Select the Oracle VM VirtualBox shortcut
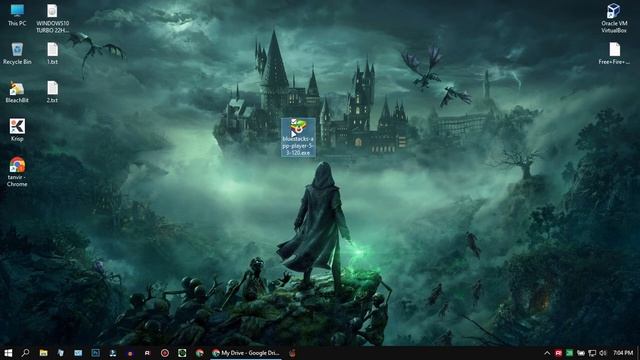640x360 pixels. [614, 18]
